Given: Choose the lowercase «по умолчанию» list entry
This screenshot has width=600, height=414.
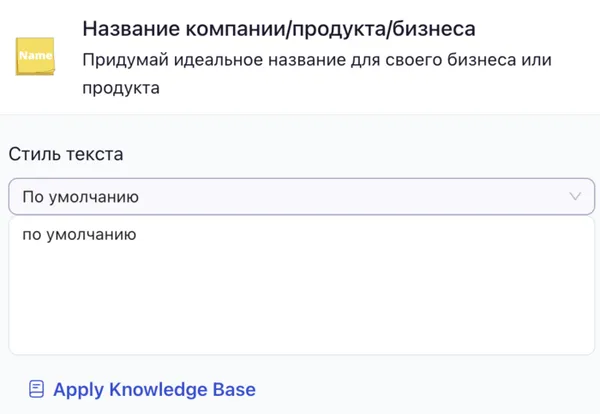Looking at the screenshot, I should (79, 235).
